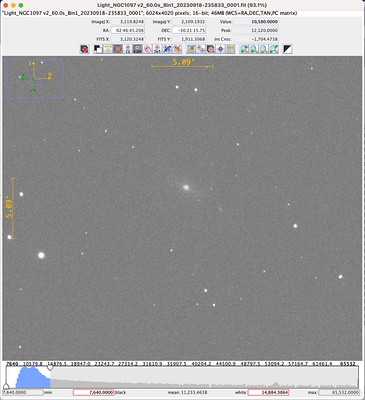Click the rightmost magnifier zoom-to-fit icon
The width and height of the screenshot is (365, 400).
274,49
